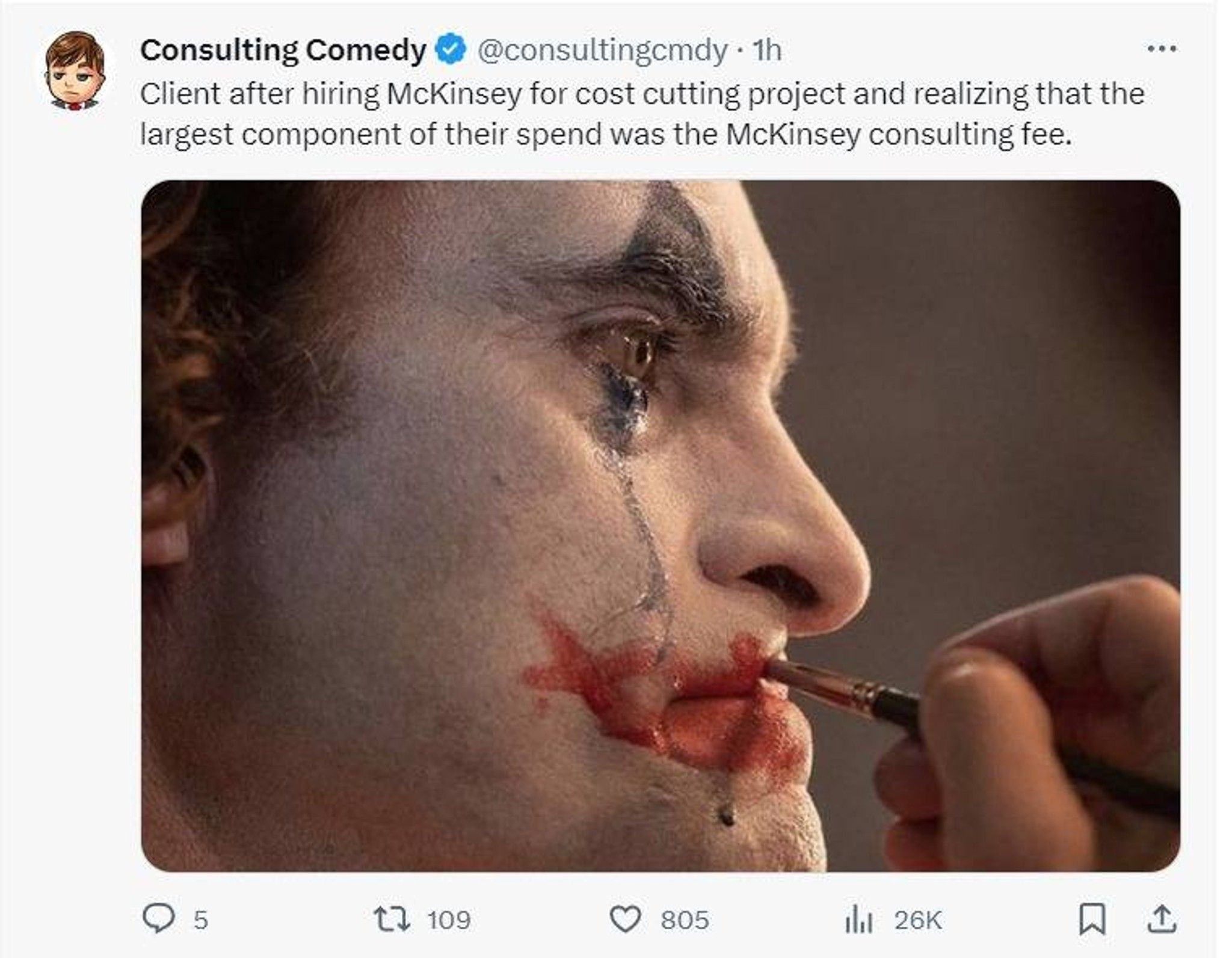Like the post with the heart icon
This screenshot has height=958, width=1232.
coord(626,920)
